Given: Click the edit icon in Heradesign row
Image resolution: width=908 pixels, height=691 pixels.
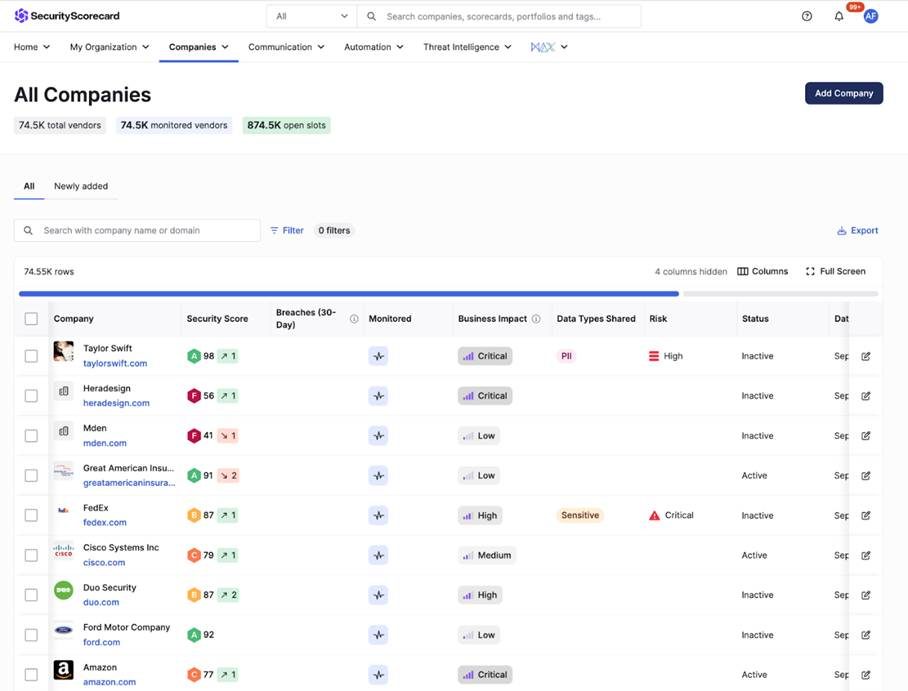Looking at the screenshot, I should 866,396.
